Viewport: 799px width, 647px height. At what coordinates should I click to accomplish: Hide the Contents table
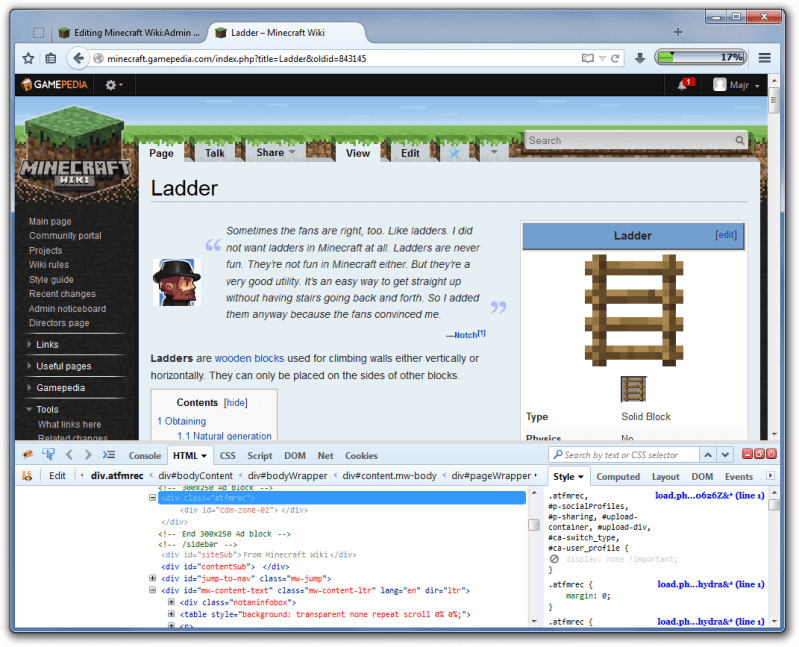pos(235,402)
